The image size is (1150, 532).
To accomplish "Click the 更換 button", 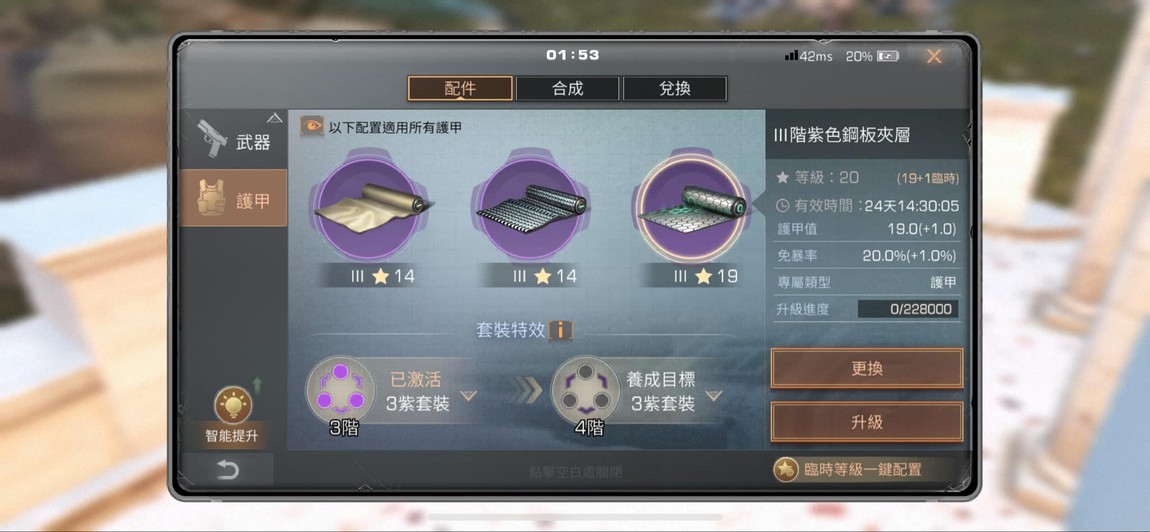I will coord(866,368).
